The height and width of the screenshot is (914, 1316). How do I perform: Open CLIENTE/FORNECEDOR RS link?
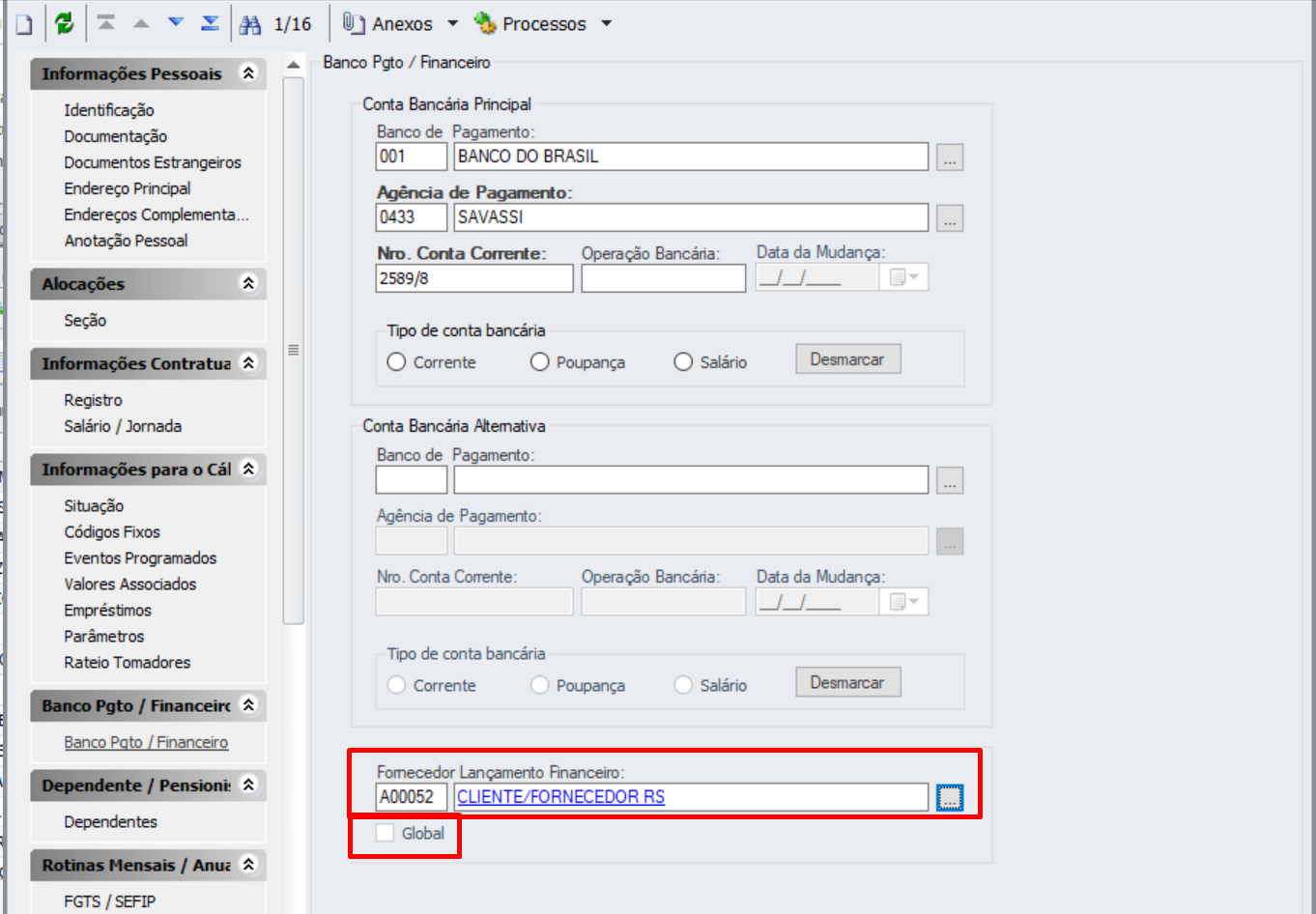click(560, 797)
